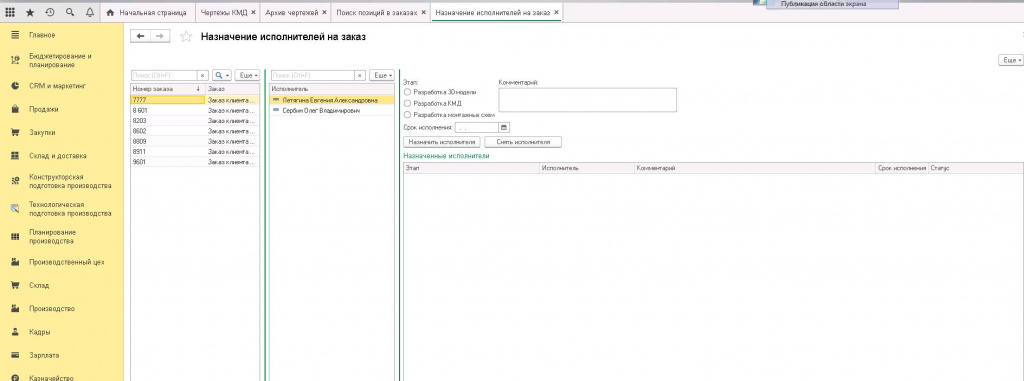Click Этап column header in assigned table

point(471,168)
